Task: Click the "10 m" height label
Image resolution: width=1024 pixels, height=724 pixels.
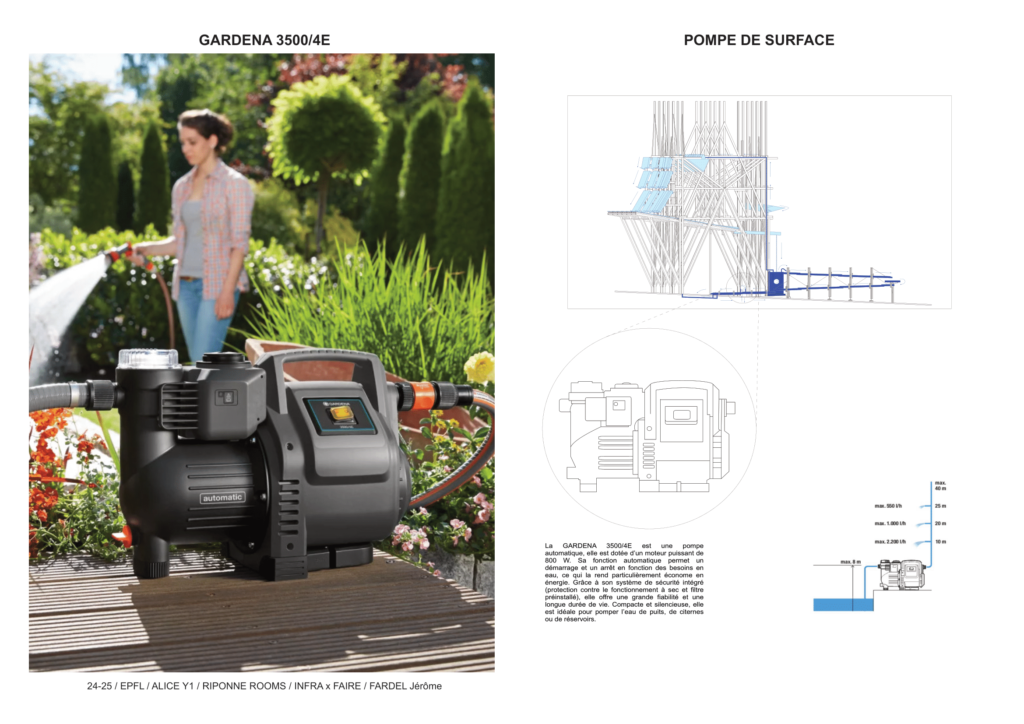Action: (940, 542)
